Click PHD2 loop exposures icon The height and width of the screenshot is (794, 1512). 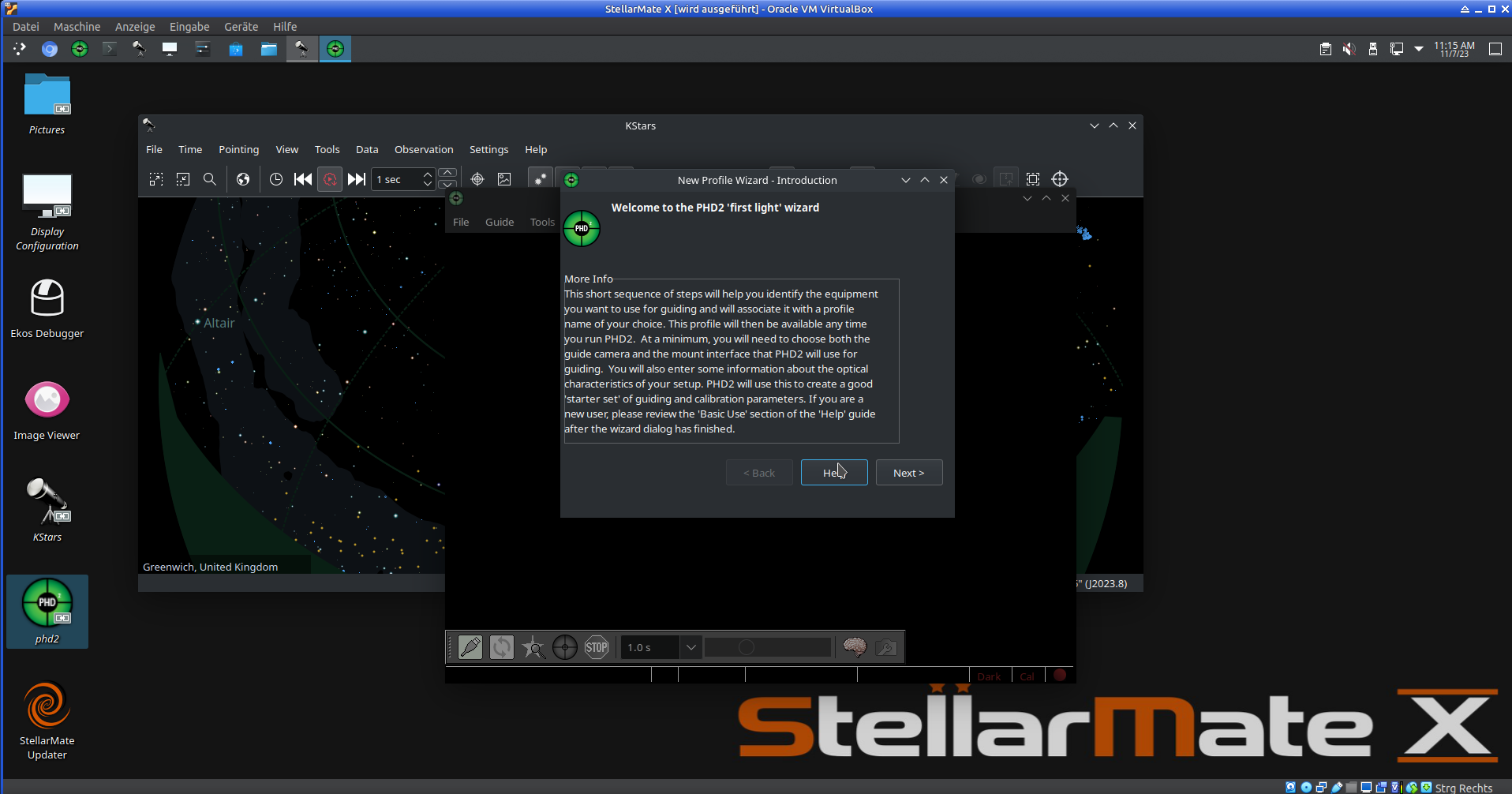[502, 647]
